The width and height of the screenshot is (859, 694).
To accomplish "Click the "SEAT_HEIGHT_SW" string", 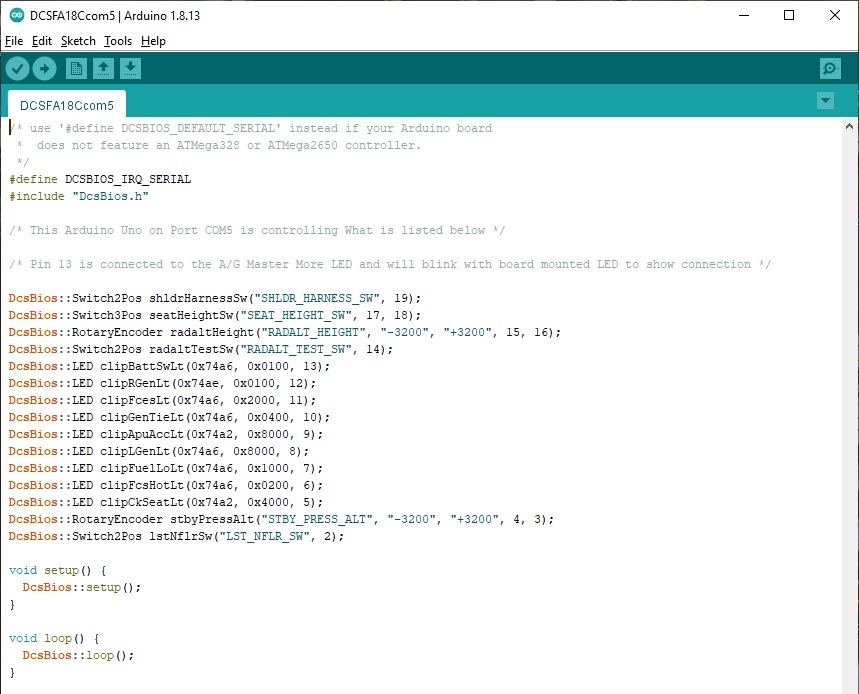I will 296,315.
